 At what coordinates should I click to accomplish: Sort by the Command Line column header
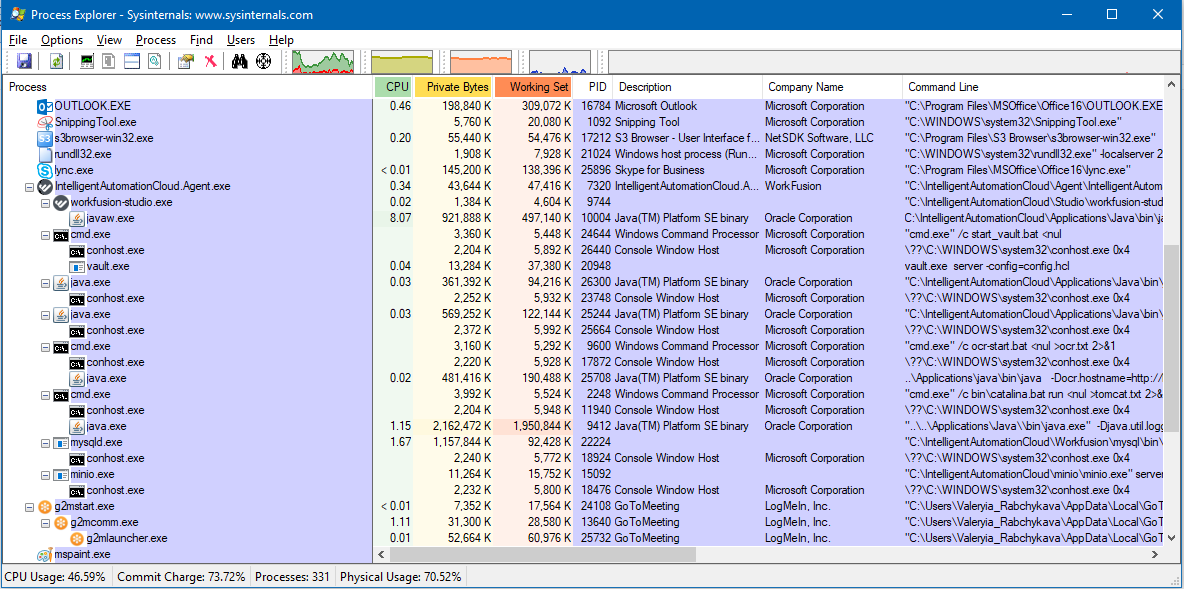tap(1032, 87)
